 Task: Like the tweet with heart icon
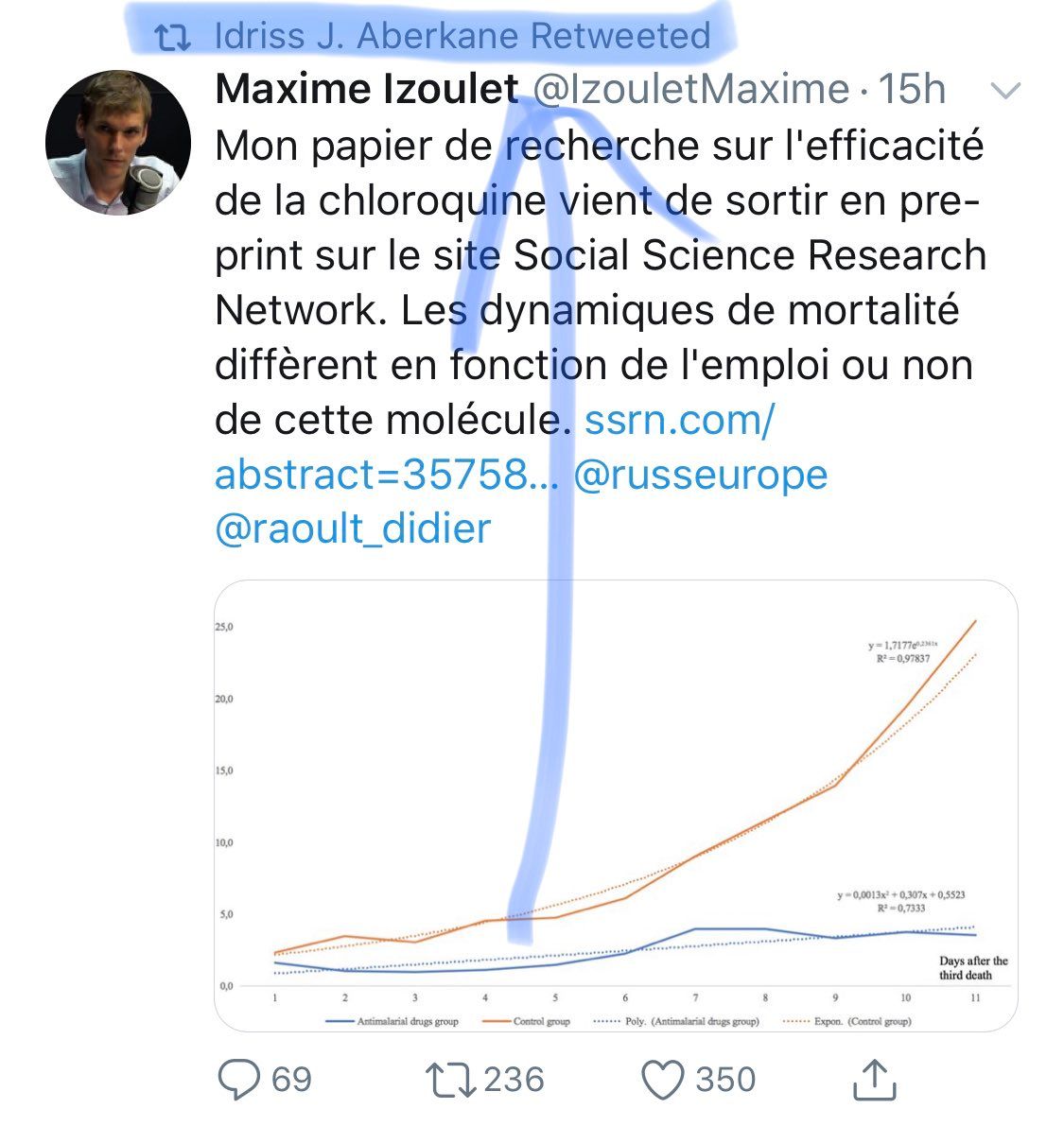click(x=662, y=1080)
